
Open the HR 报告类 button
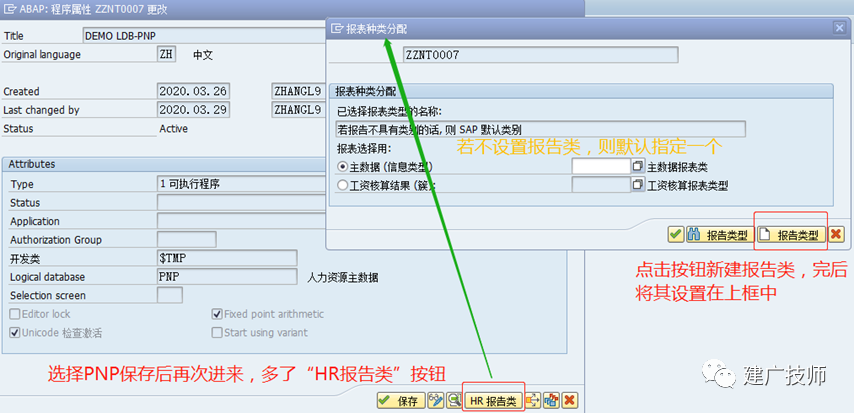(493, 402)
